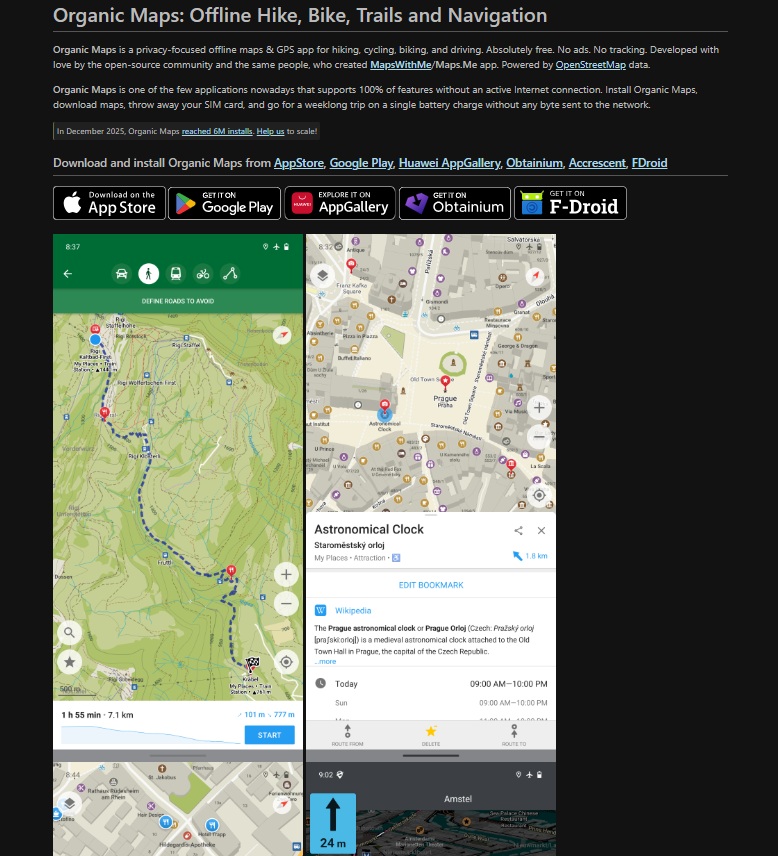The height and width of the screenshot is (856, 778).
Task: Expand Wikipedia text with '...more'
Action: 325,662
